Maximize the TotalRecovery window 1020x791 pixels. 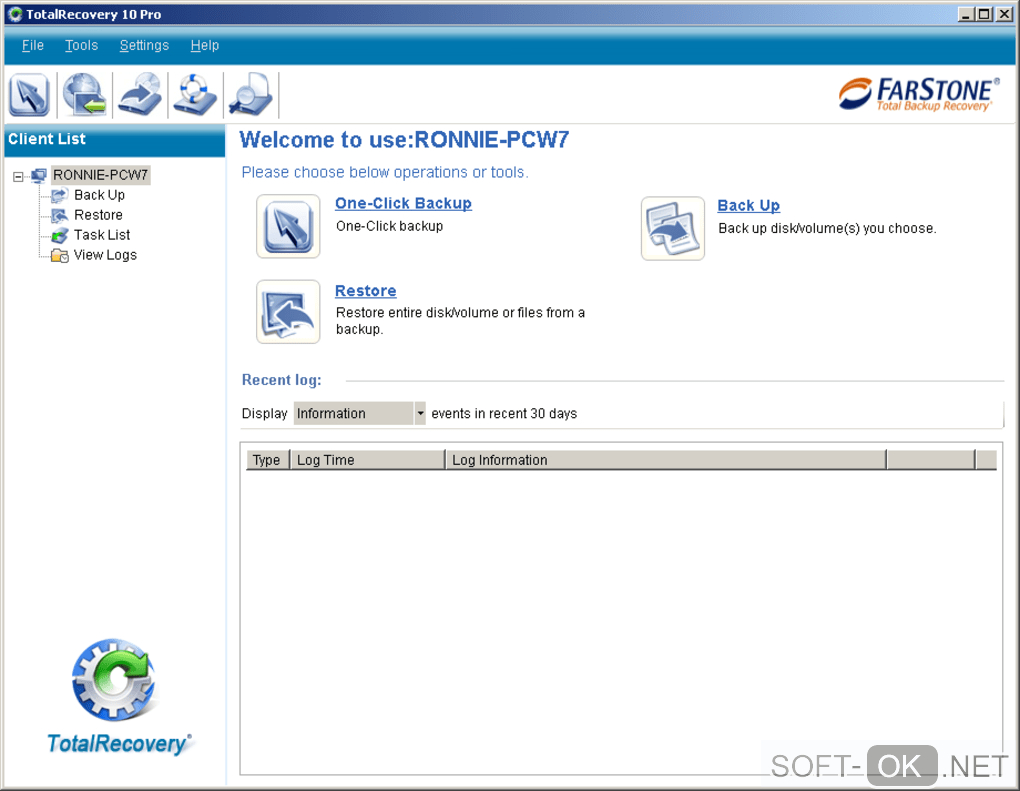click(x=984, y=14)
